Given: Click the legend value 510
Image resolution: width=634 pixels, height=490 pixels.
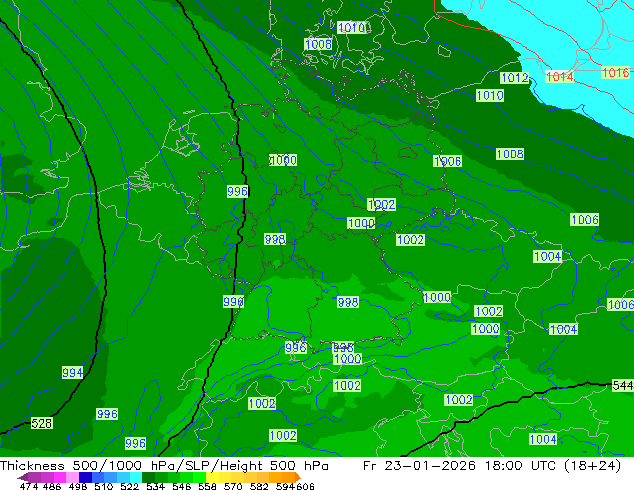Looking at the screenshot, I should point(104,486).
